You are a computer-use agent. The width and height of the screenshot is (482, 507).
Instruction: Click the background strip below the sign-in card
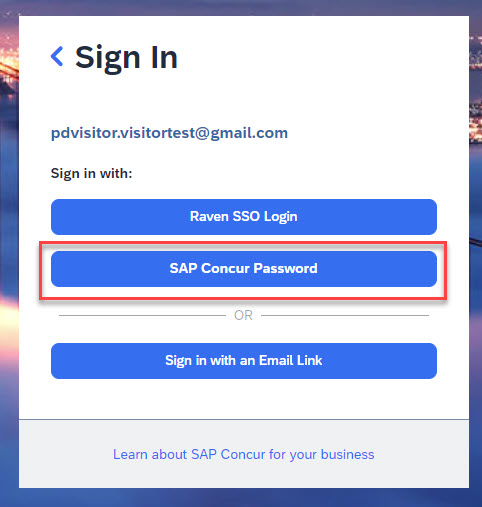tap(241, 498)
